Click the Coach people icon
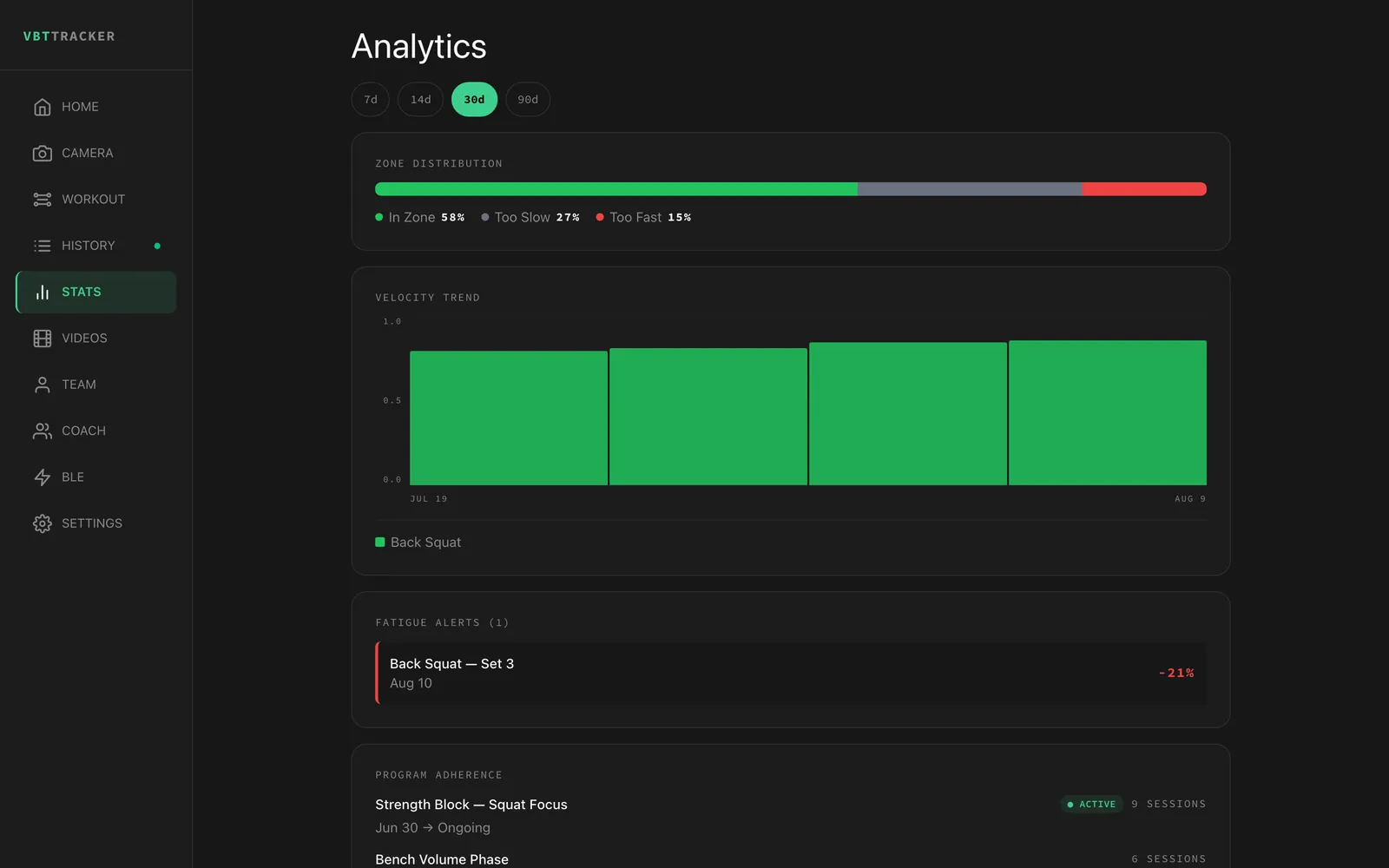Screen dimensions: 1389x868 [42, 431]
